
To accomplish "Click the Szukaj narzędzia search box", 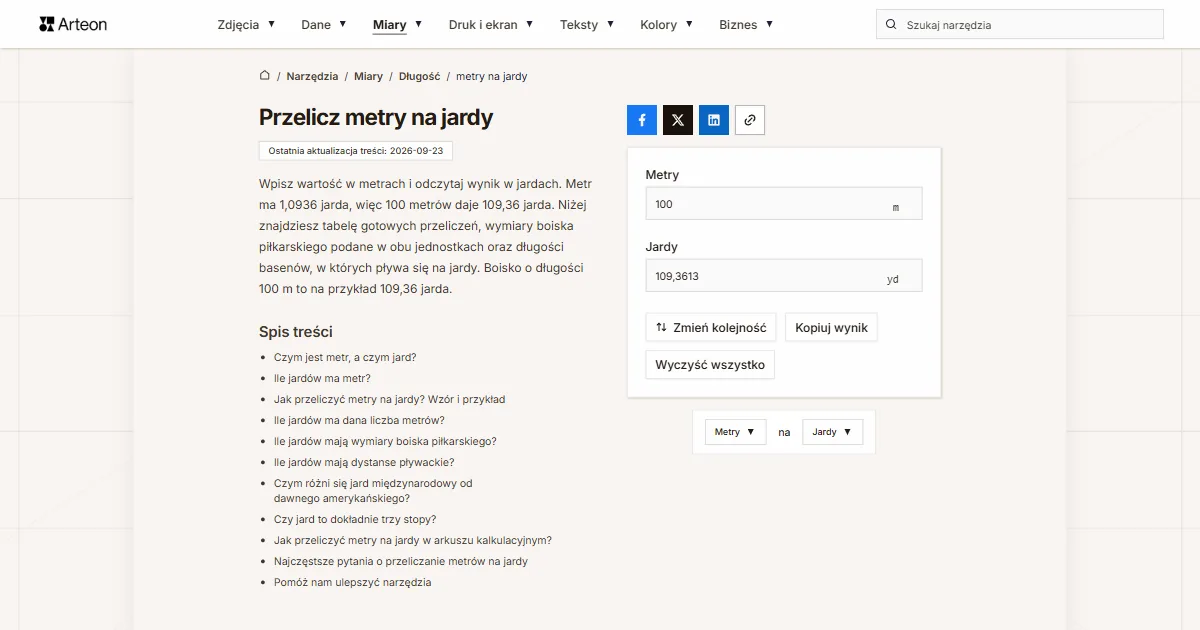I will pyautogui.click(x=1020, y=24).
